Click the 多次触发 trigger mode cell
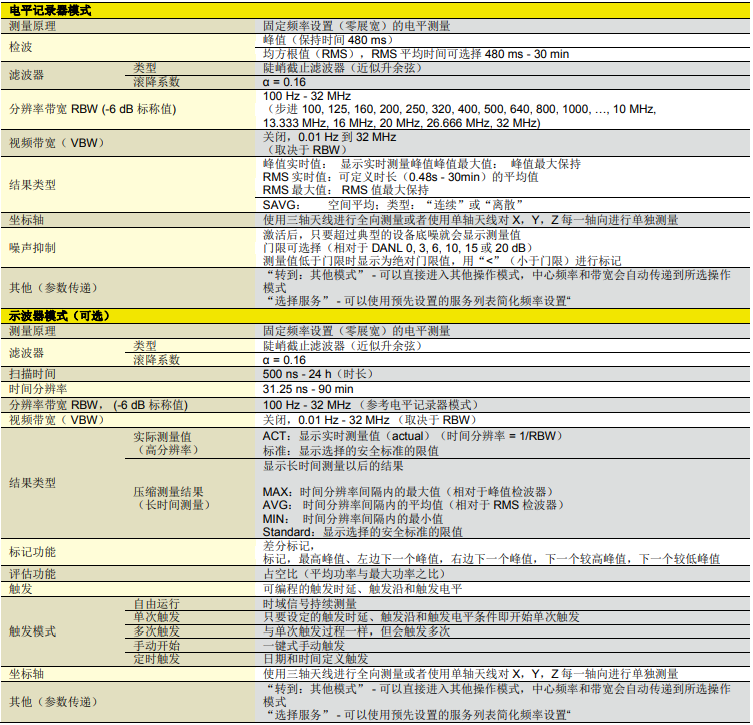Viewport: 753px width, 725px height. click(157, 632)
